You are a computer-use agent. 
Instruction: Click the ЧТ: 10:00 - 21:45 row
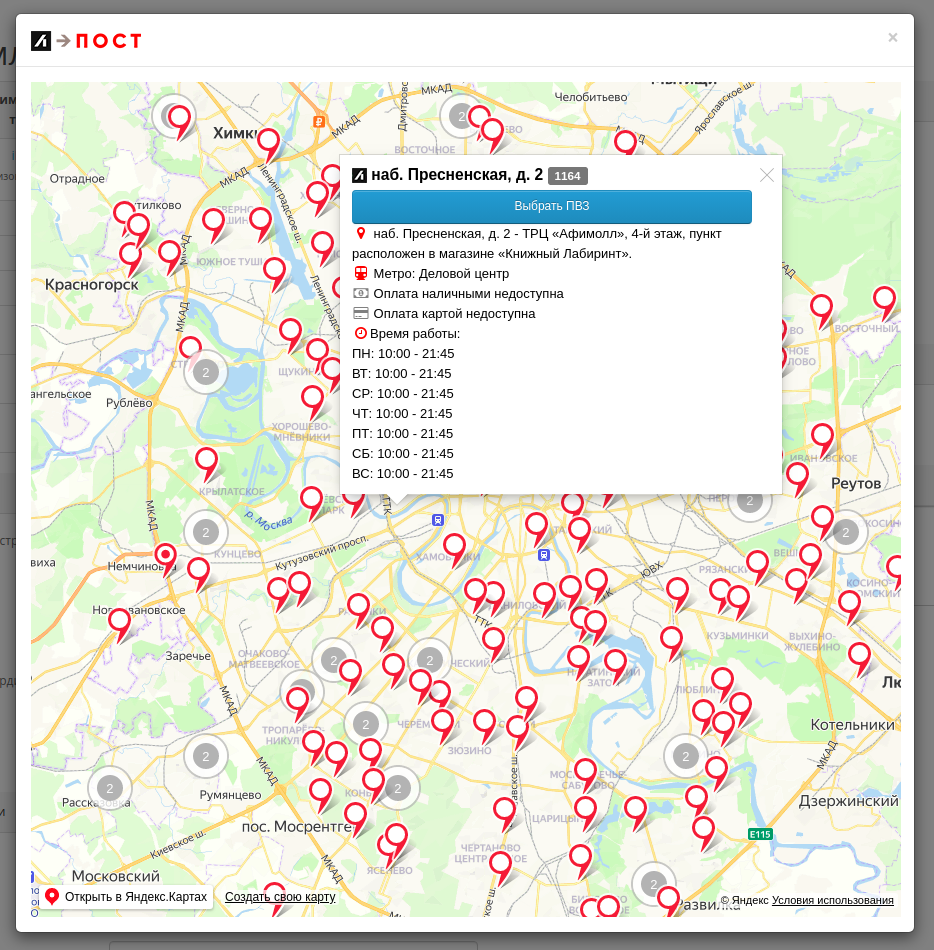tap(402, 413)
